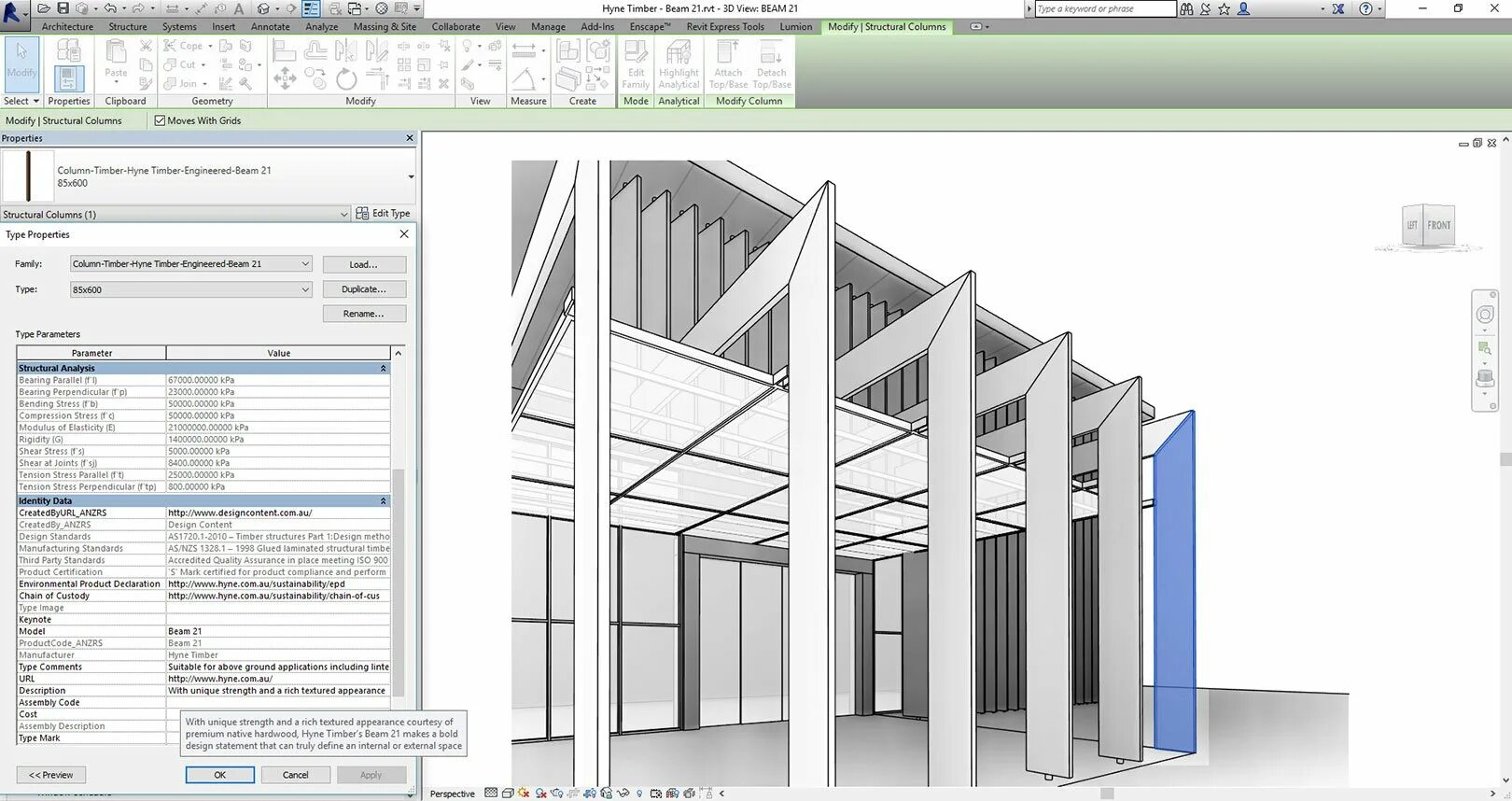Image resolution: width=1512 pixels, height=801 pixels.
Task: Open the type selector dropdown arrow in Properties
Action: click(x=411, y=176)
